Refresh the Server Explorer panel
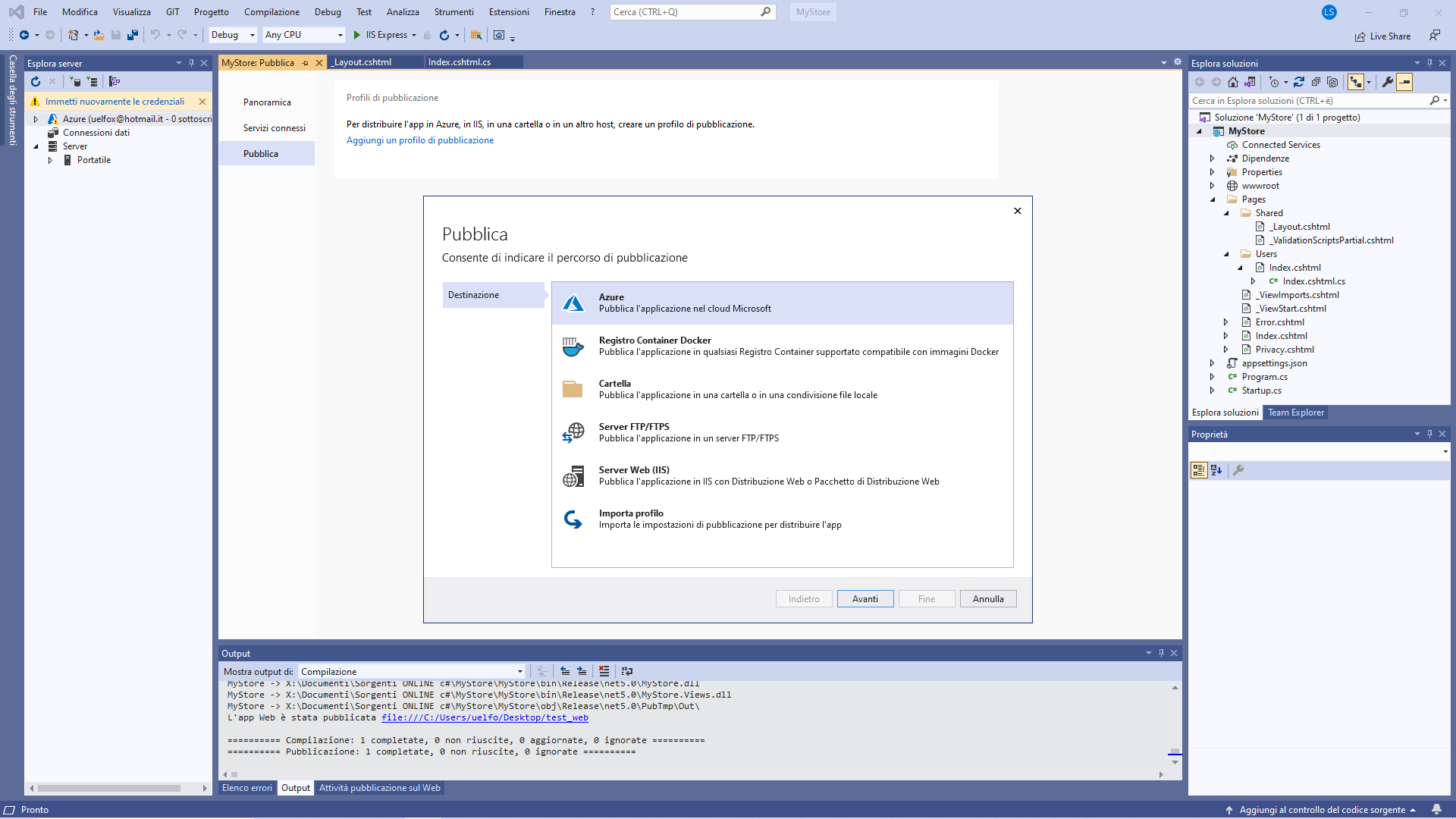This screenshot has height=819, width=1456. tap(35, 81)
